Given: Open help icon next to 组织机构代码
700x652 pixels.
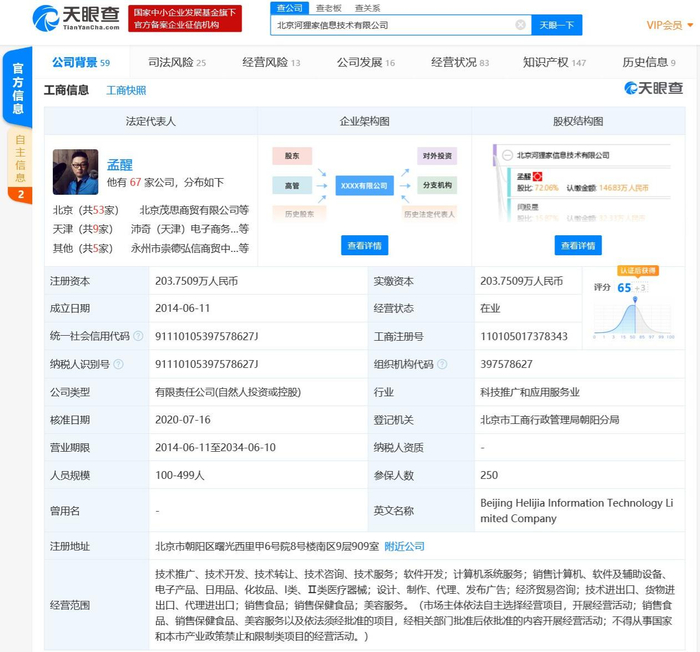Looking at the screenshot, I should (442, 364).
